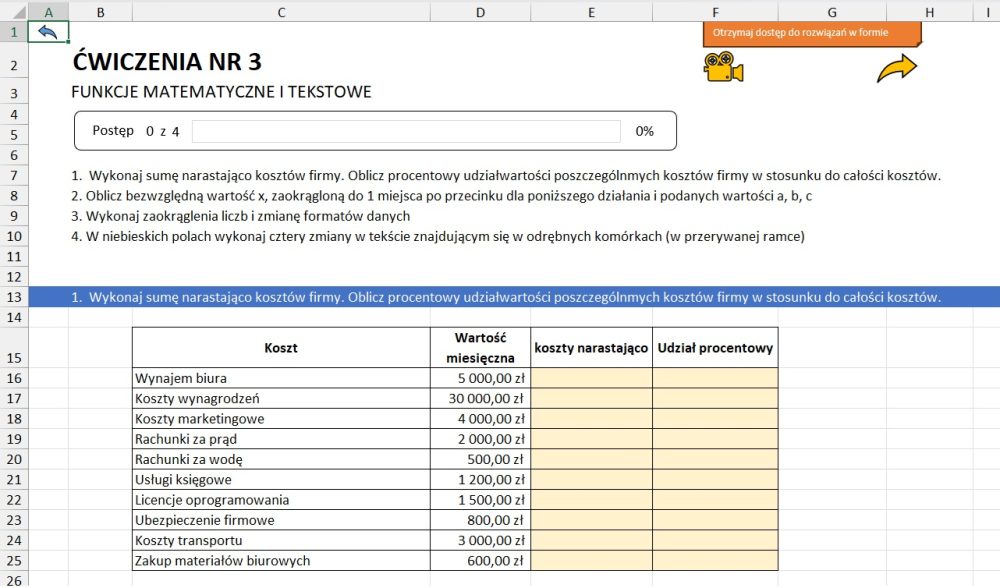Click the '3 000,00 zł' value cell
1000x588 pixels.
(480, 540)
